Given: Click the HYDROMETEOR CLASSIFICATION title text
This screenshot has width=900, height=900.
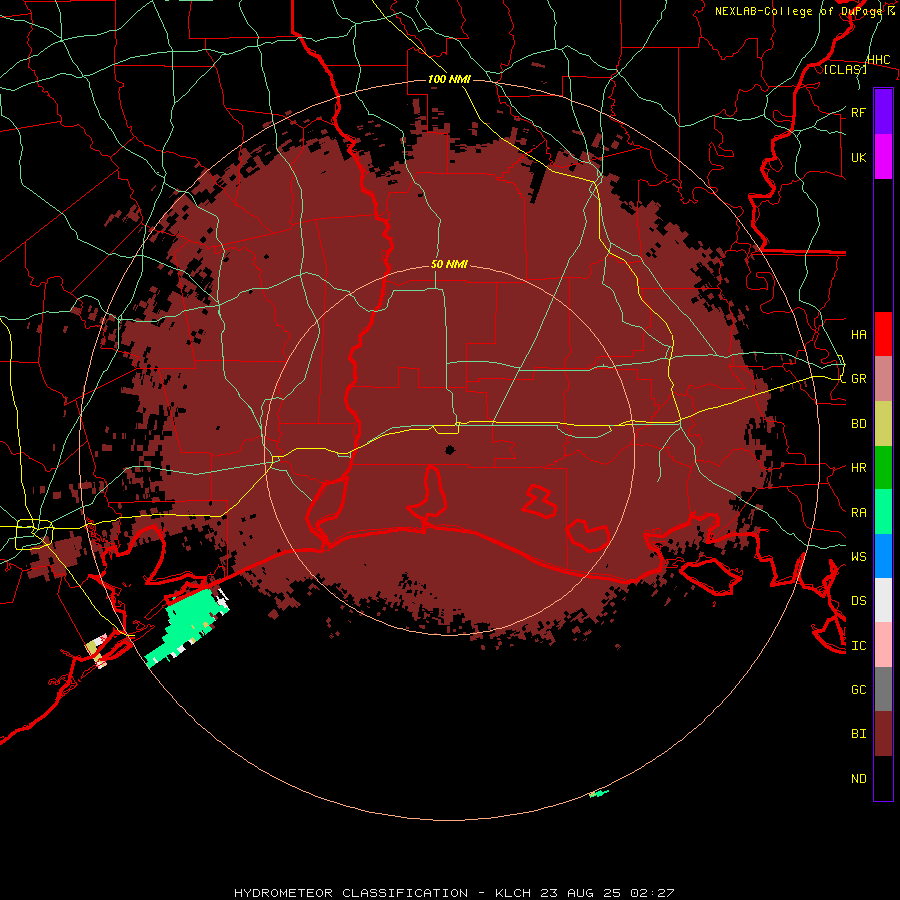Looking at the screenshot, I should click(x=351, y=893).
